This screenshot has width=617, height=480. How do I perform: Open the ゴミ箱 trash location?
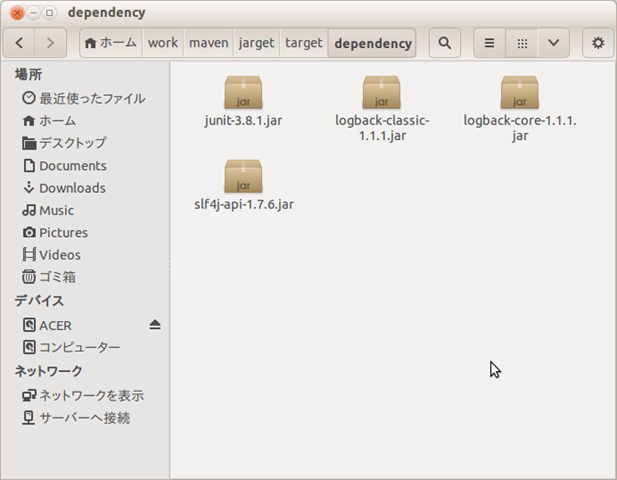[x=57, y=277]
